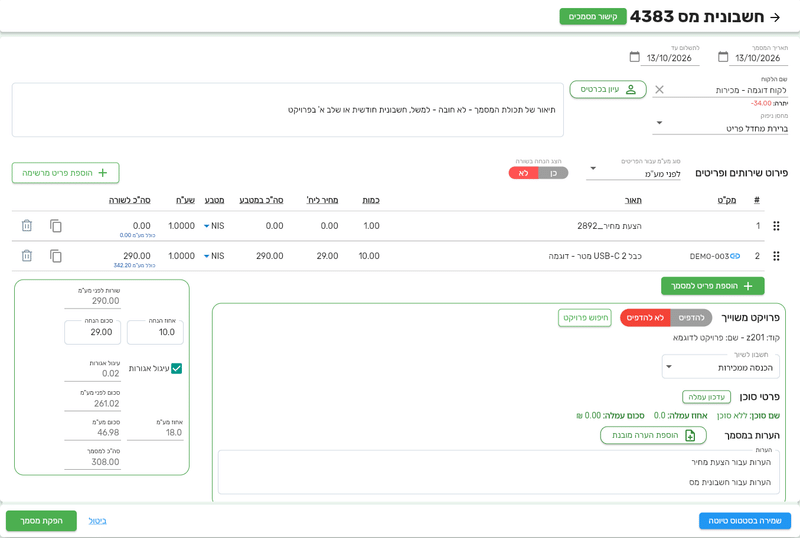This screenshot has height=538, width=800.
Task: Open account dropdown הכנסה ממכירות
Action: (x=720, y=367)
